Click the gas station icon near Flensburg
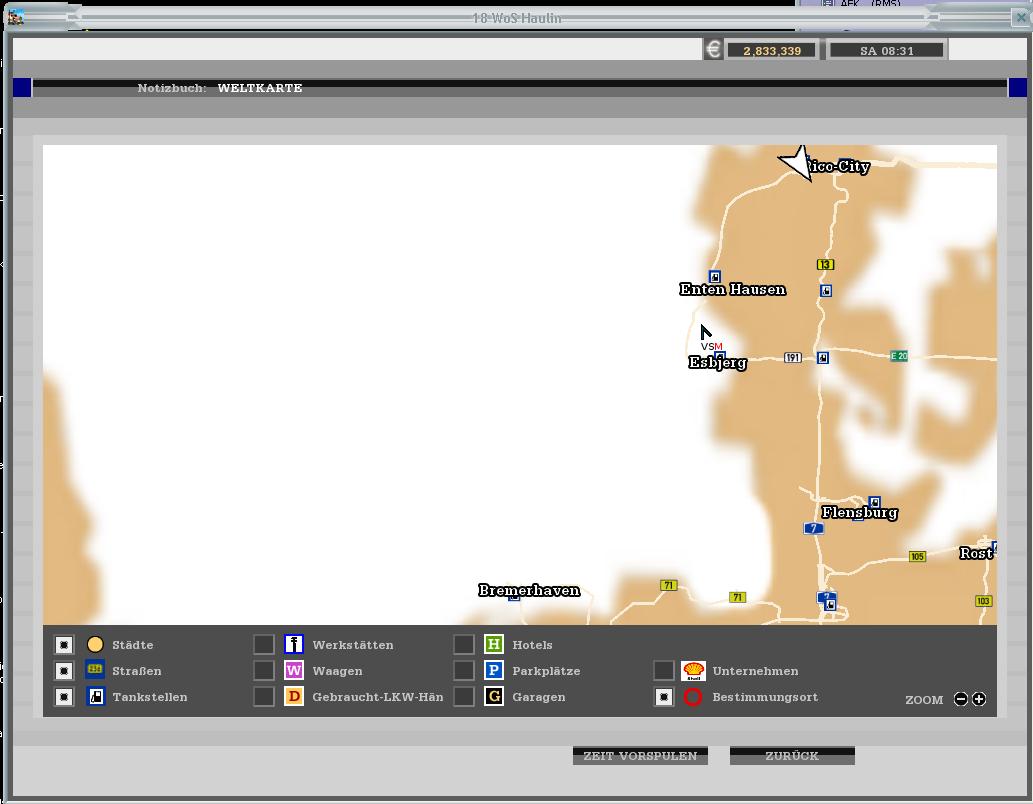The height and width of the screenshot is (804, 1033). pos(874,502)
